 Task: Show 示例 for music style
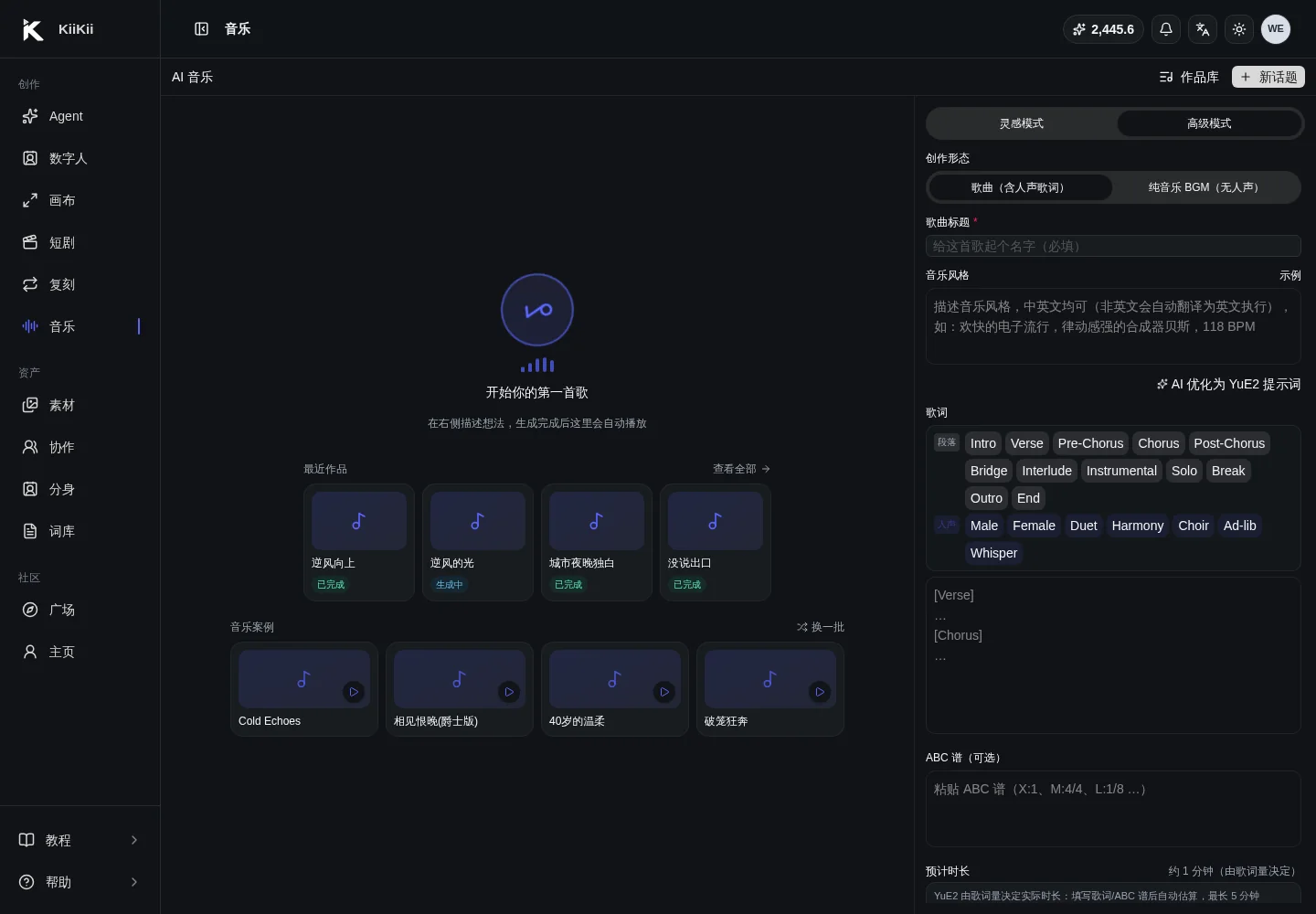click(x=1290, y=275)
